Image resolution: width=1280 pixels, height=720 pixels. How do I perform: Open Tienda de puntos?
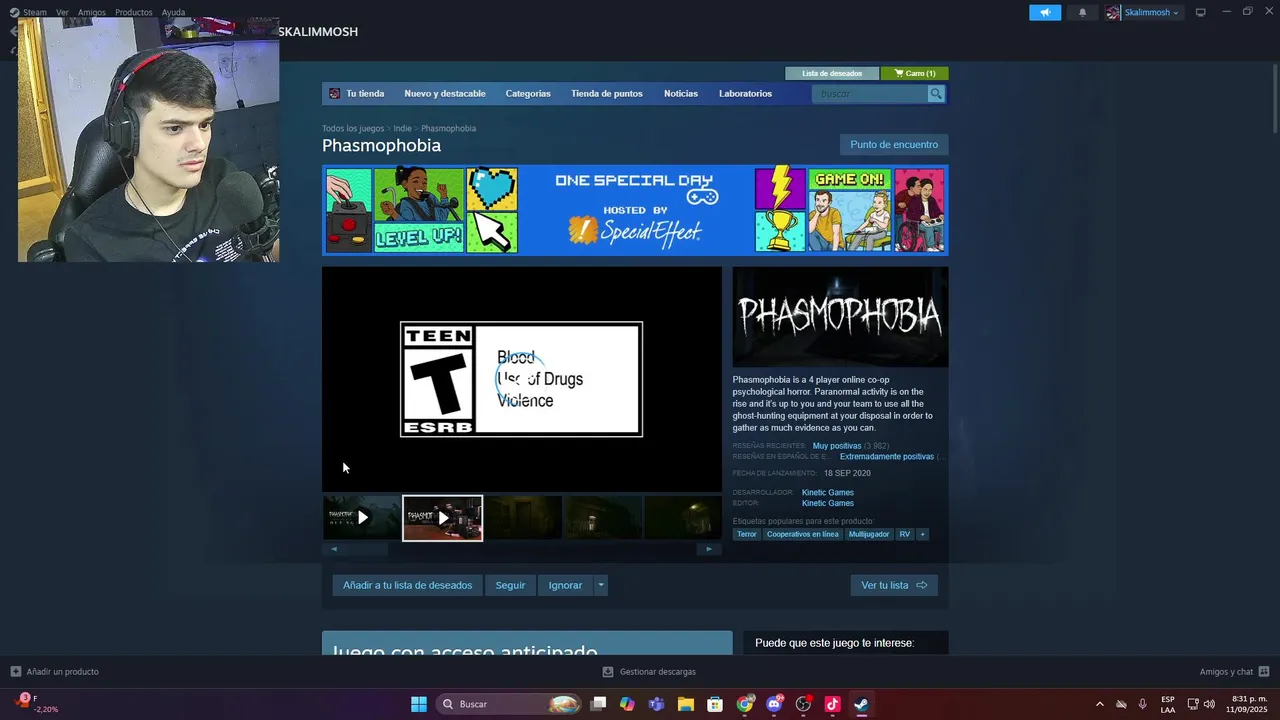click(x=607, y=94)
